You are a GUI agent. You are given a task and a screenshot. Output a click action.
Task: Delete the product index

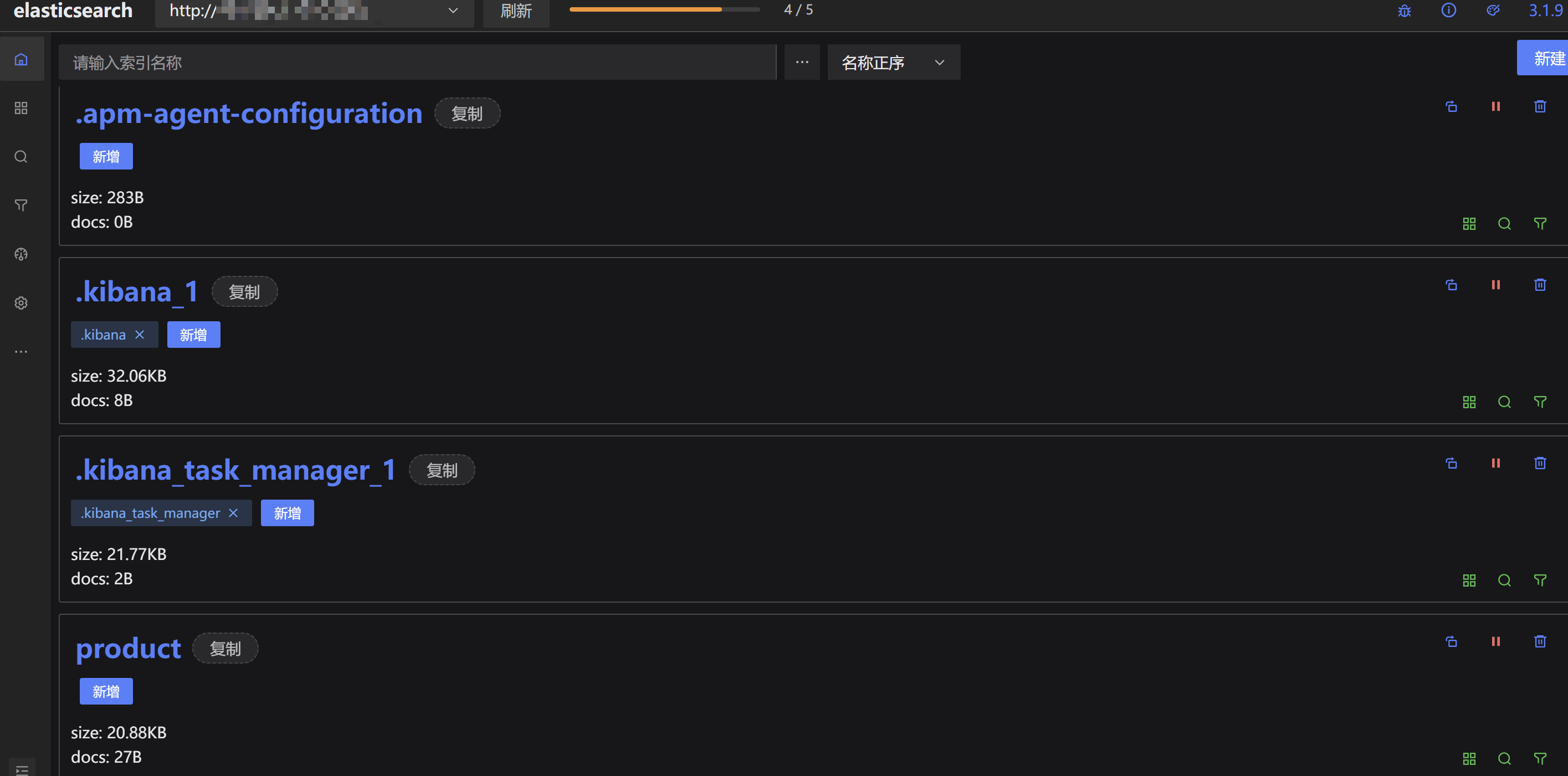[1540, 641]
